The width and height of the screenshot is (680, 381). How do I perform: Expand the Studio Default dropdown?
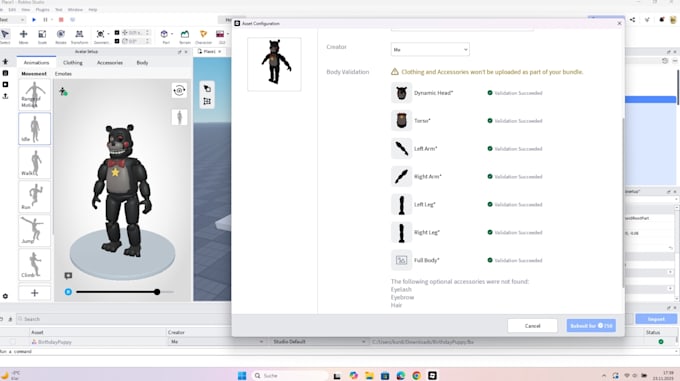[319, 342]
